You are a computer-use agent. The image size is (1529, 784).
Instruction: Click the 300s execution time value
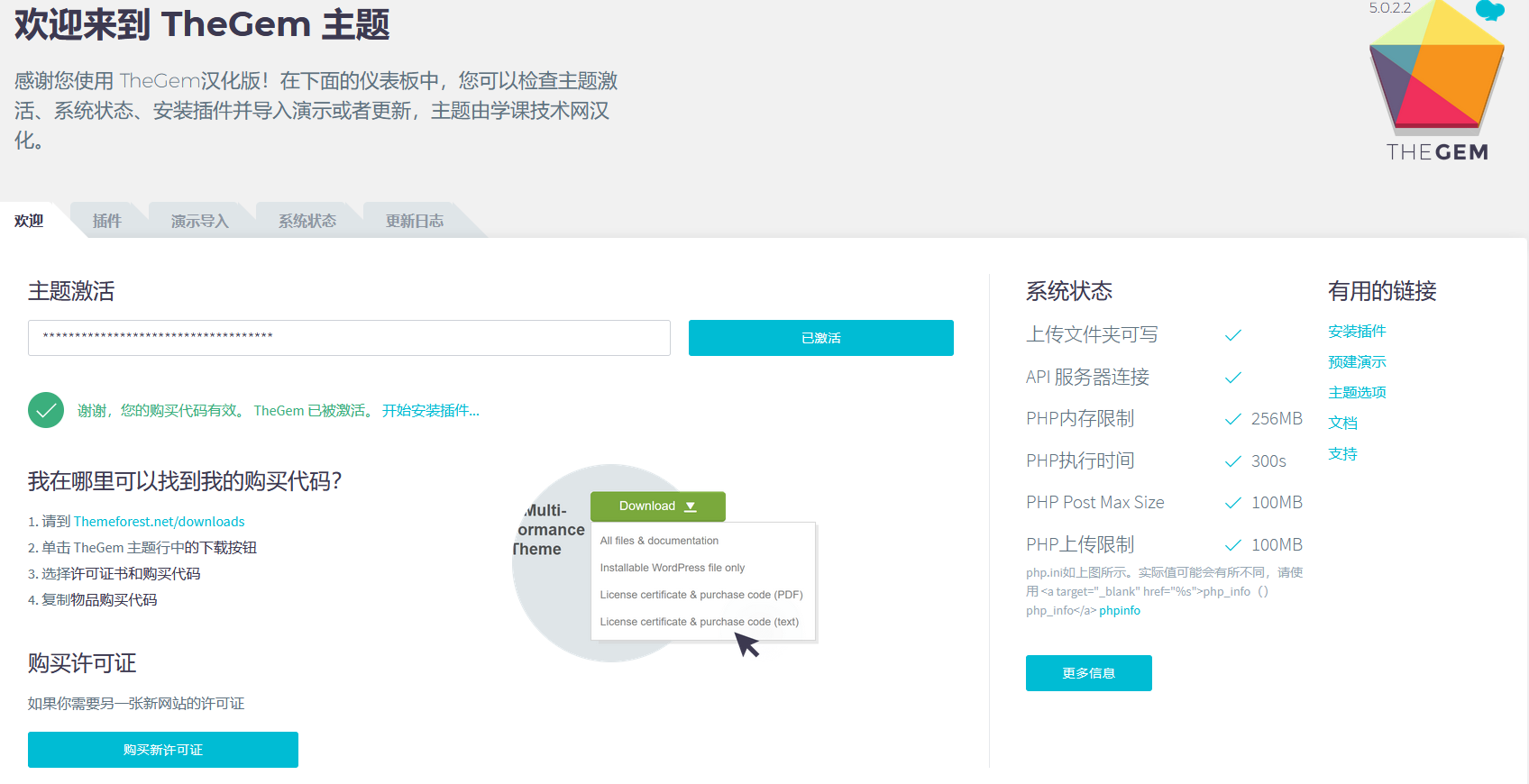tap(1268, 461)
